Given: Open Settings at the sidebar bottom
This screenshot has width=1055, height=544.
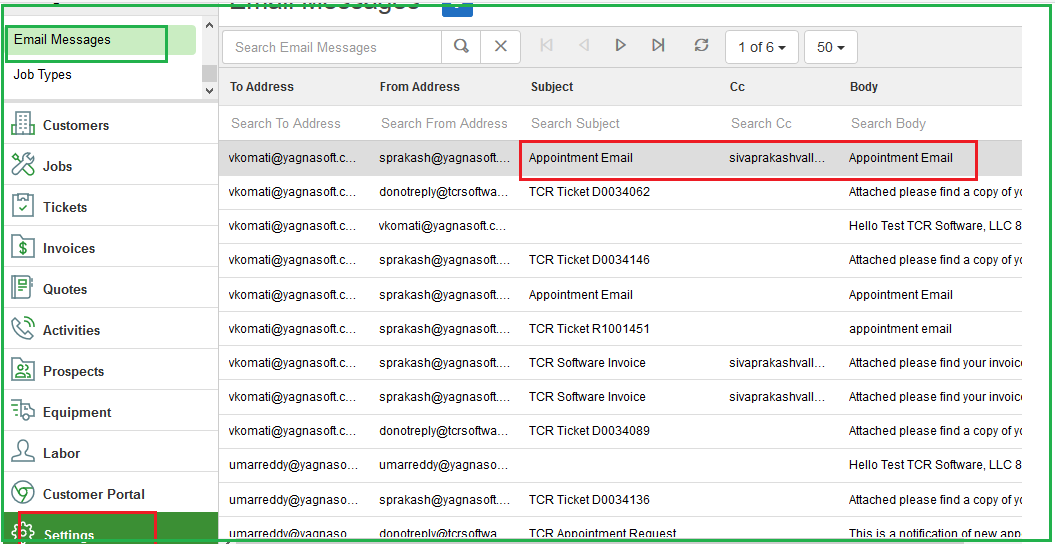Looking at the screenshot, I should pyautogui.click(x=69, y=535).
